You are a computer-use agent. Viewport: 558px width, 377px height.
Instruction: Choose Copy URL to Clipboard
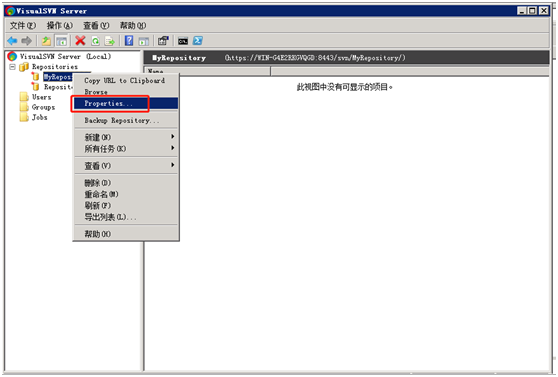(x=126, y=81)
